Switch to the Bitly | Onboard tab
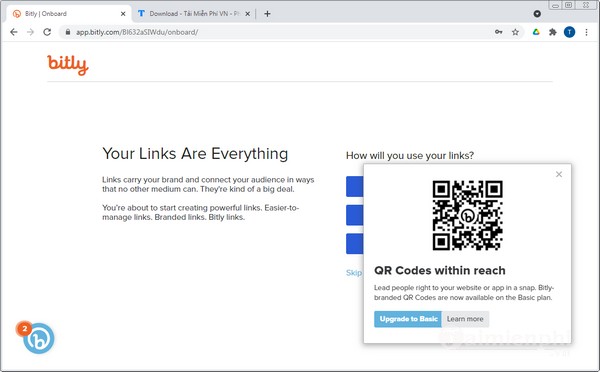 (x=69, y=14)
